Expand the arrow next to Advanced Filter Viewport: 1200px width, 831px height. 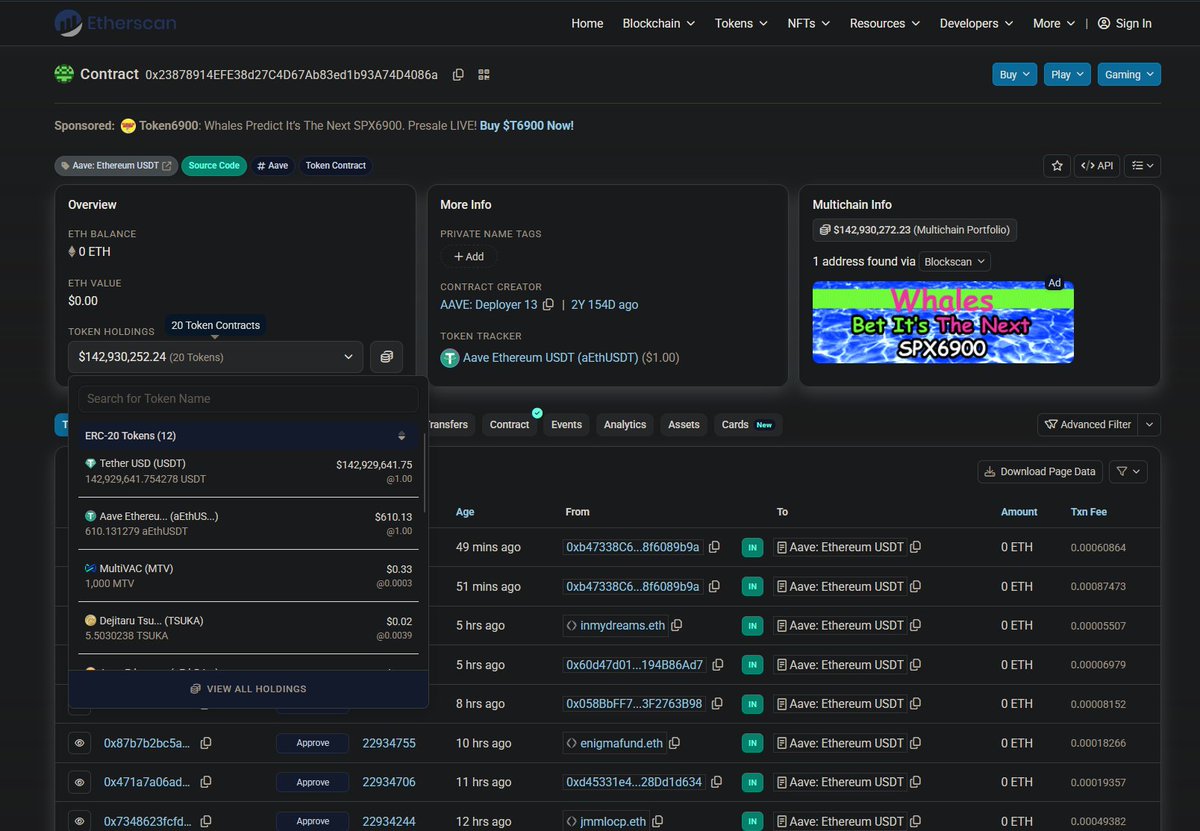(1150, 425)
